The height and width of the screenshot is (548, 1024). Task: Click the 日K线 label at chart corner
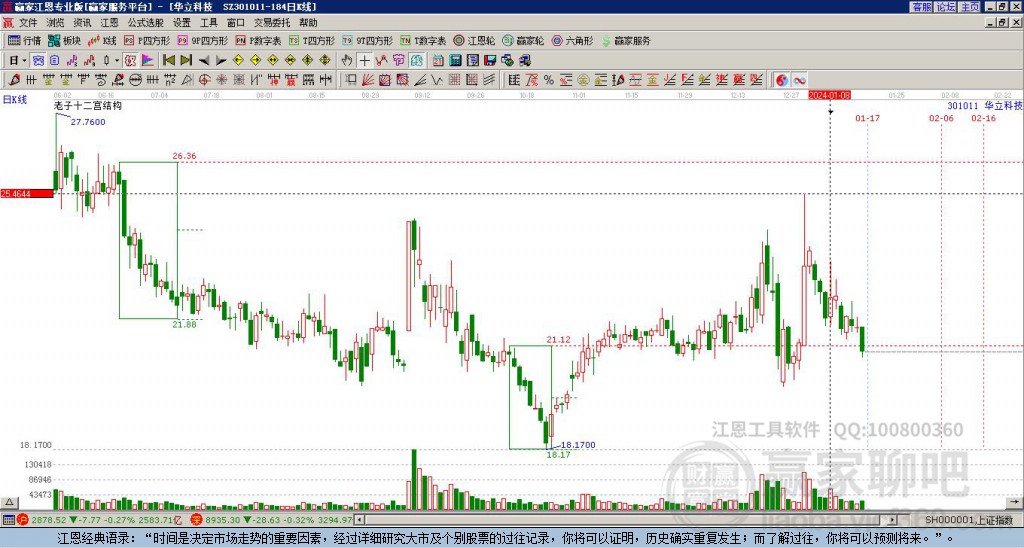click(14, 99)
